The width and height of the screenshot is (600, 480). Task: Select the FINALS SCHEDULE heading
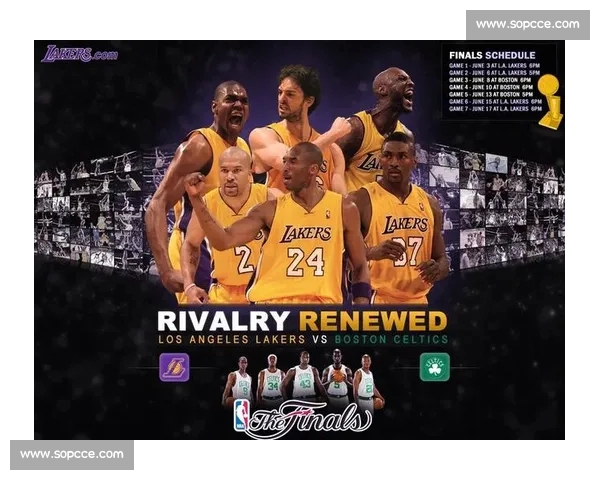click(492, 55)
